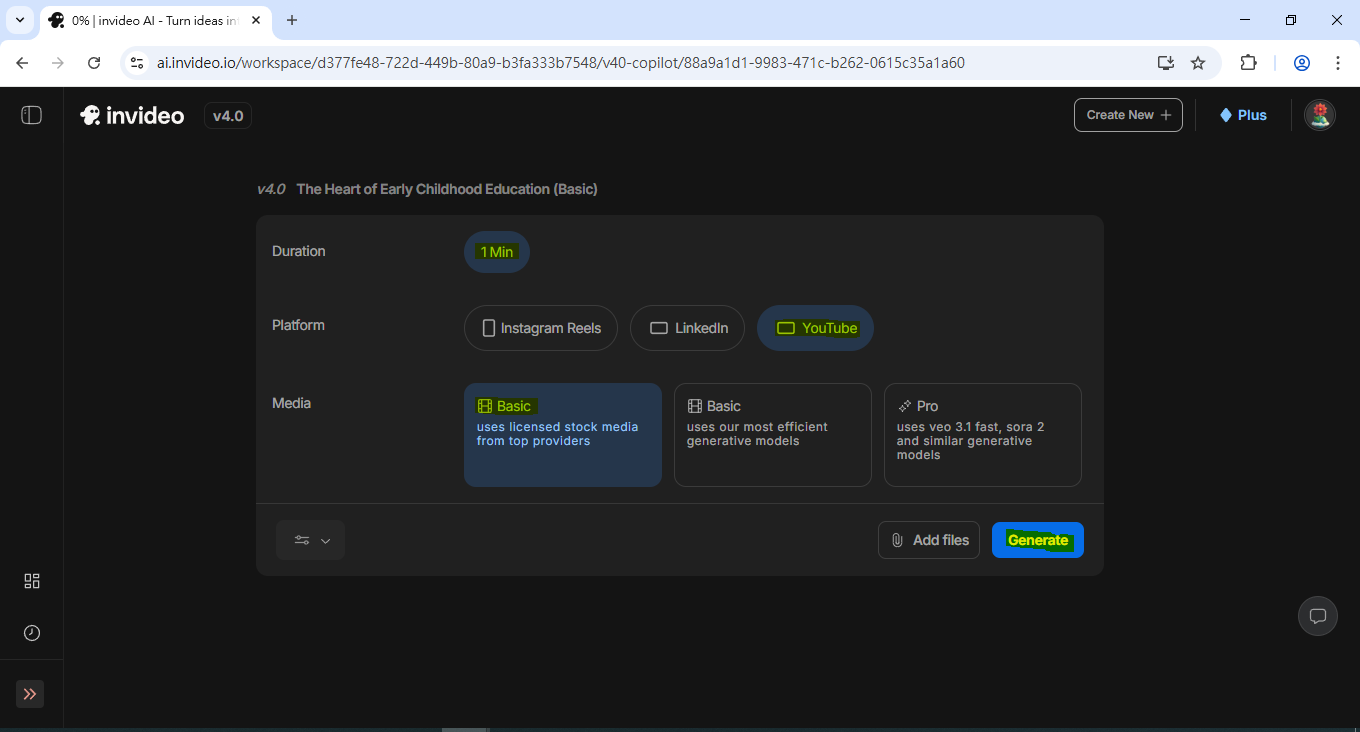Expand sidebar with double-chevron icon
Image resolution: width=1360 pixels, height=732 pixels.
coord(30,694)
